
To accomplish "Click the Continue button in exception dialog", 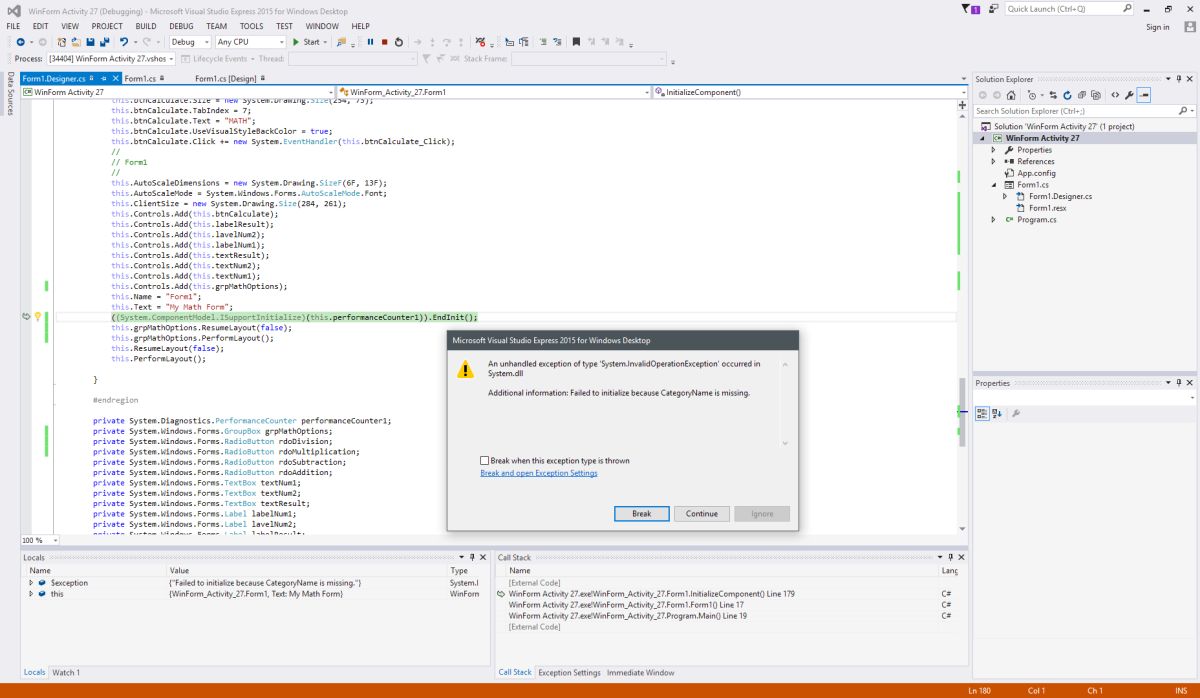I will pos(701,514).
